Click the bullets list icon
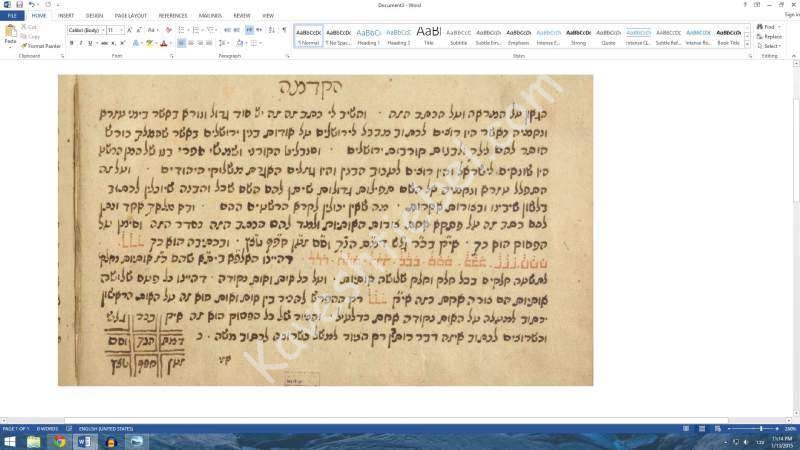 pos(181,30)
